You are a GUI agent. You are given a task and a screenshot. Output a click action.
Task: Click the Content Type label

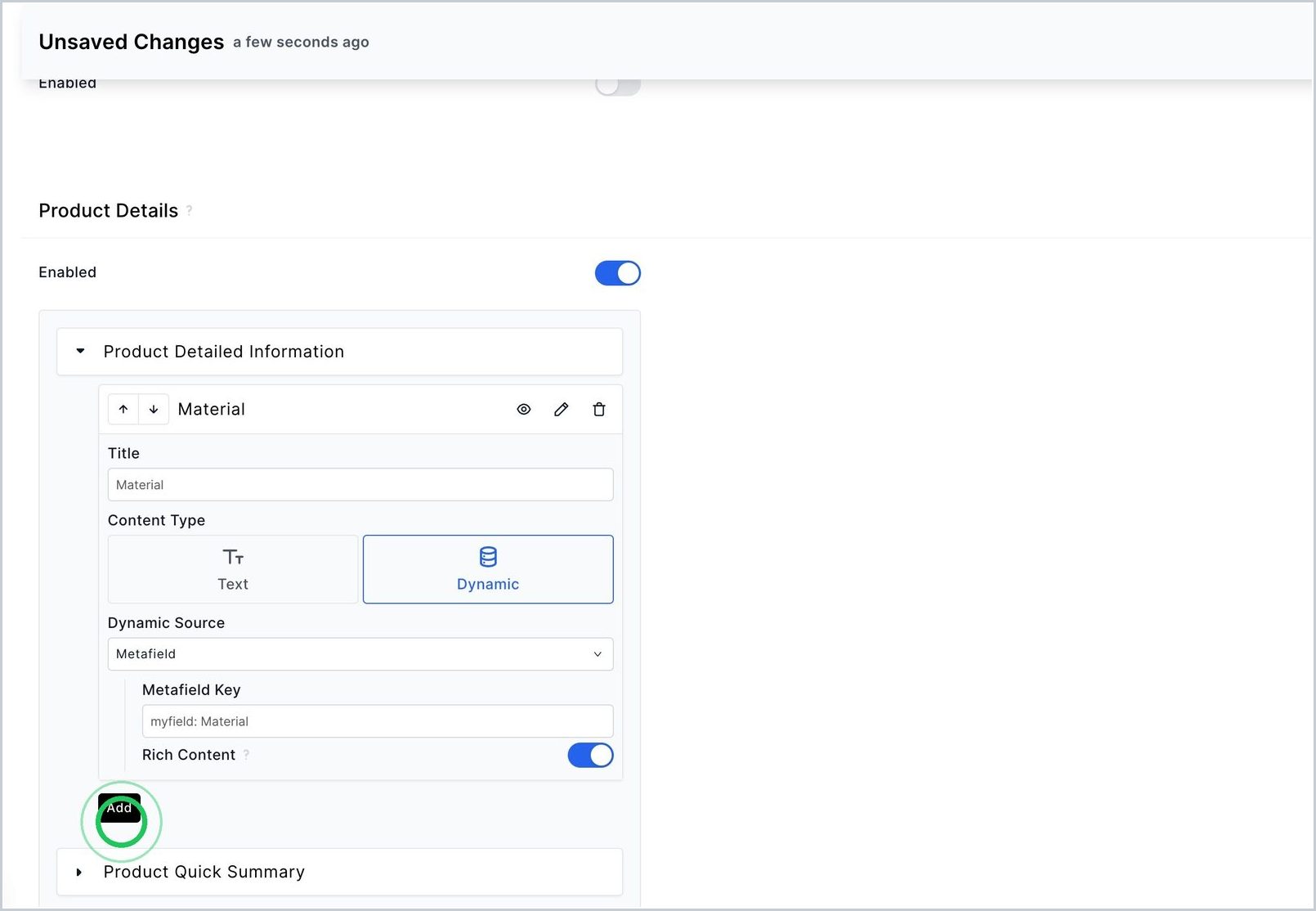pos(156,520)
